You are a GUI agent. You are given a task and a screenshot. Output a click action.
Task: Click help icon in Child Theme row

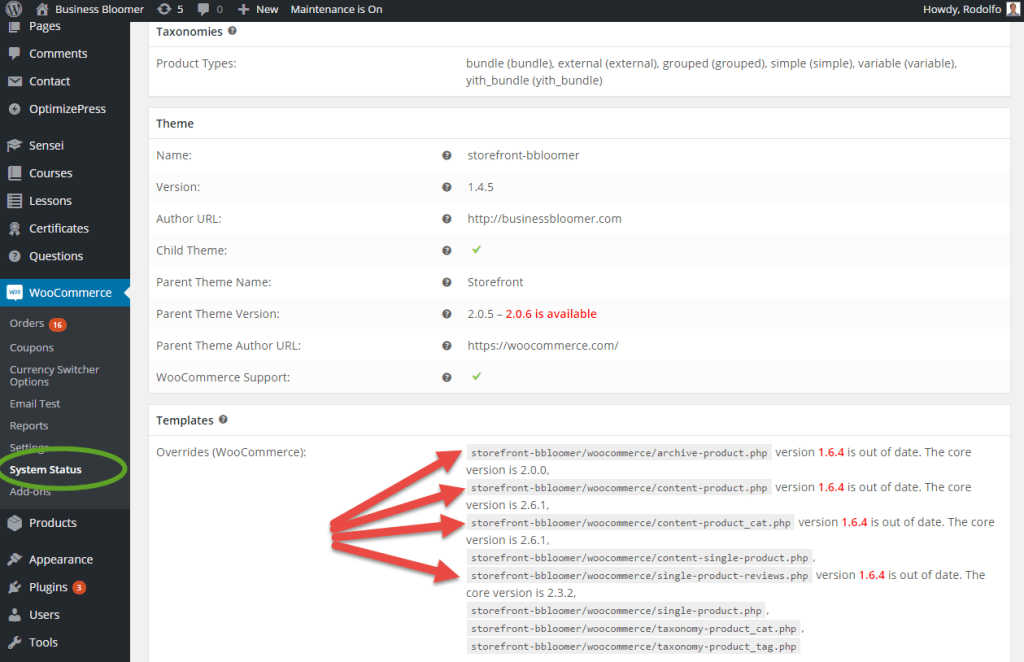447,251
